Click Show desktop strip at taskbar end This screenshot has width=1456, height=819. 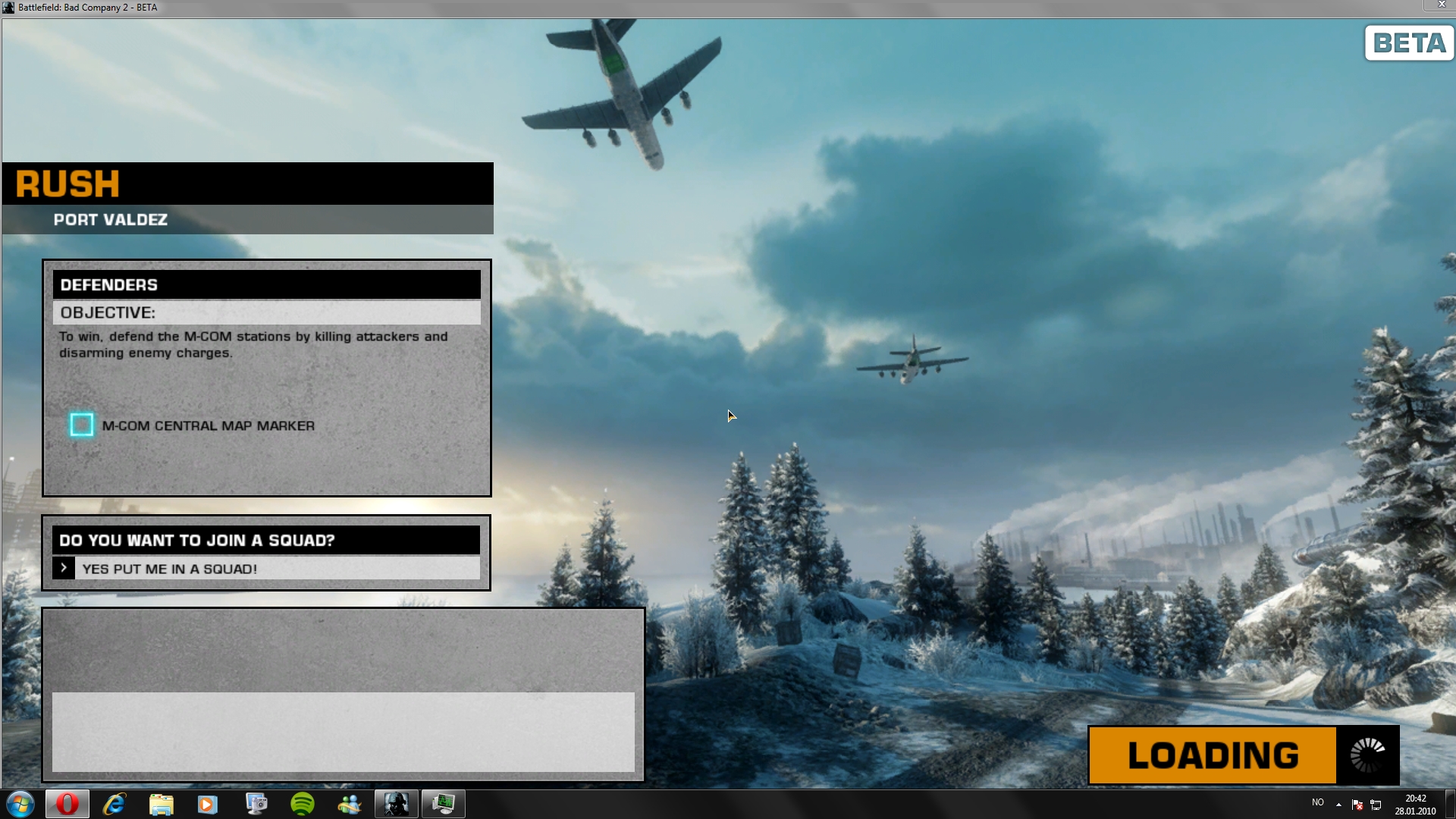[x=1450, y=804]
